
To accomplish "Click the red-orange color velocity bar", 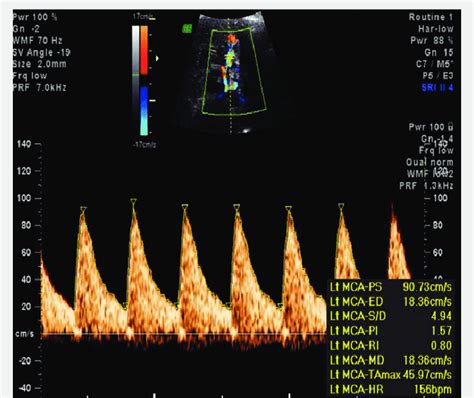I will coord(144,50).
